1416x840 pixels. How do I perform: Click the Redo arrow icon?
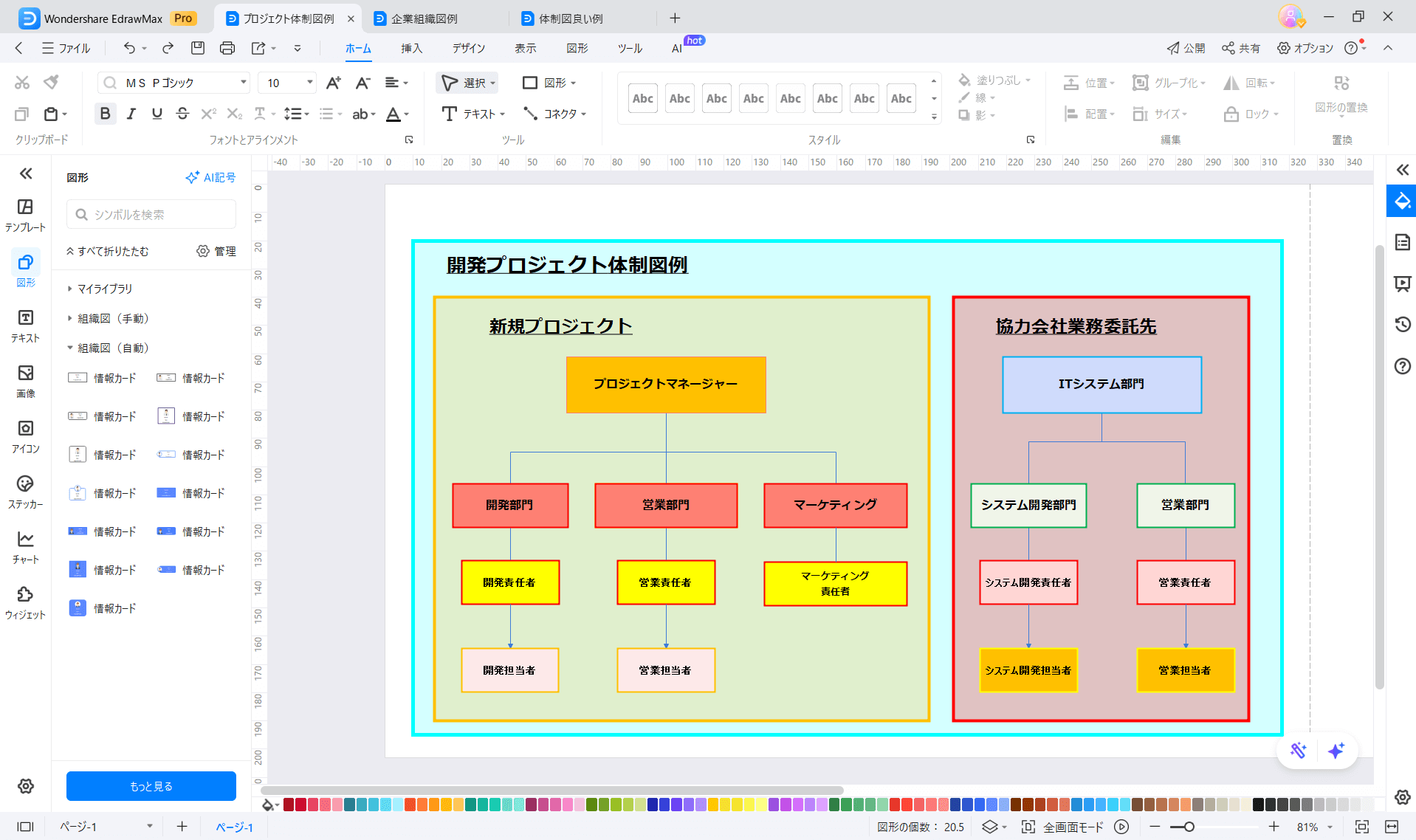coord(168,48)
